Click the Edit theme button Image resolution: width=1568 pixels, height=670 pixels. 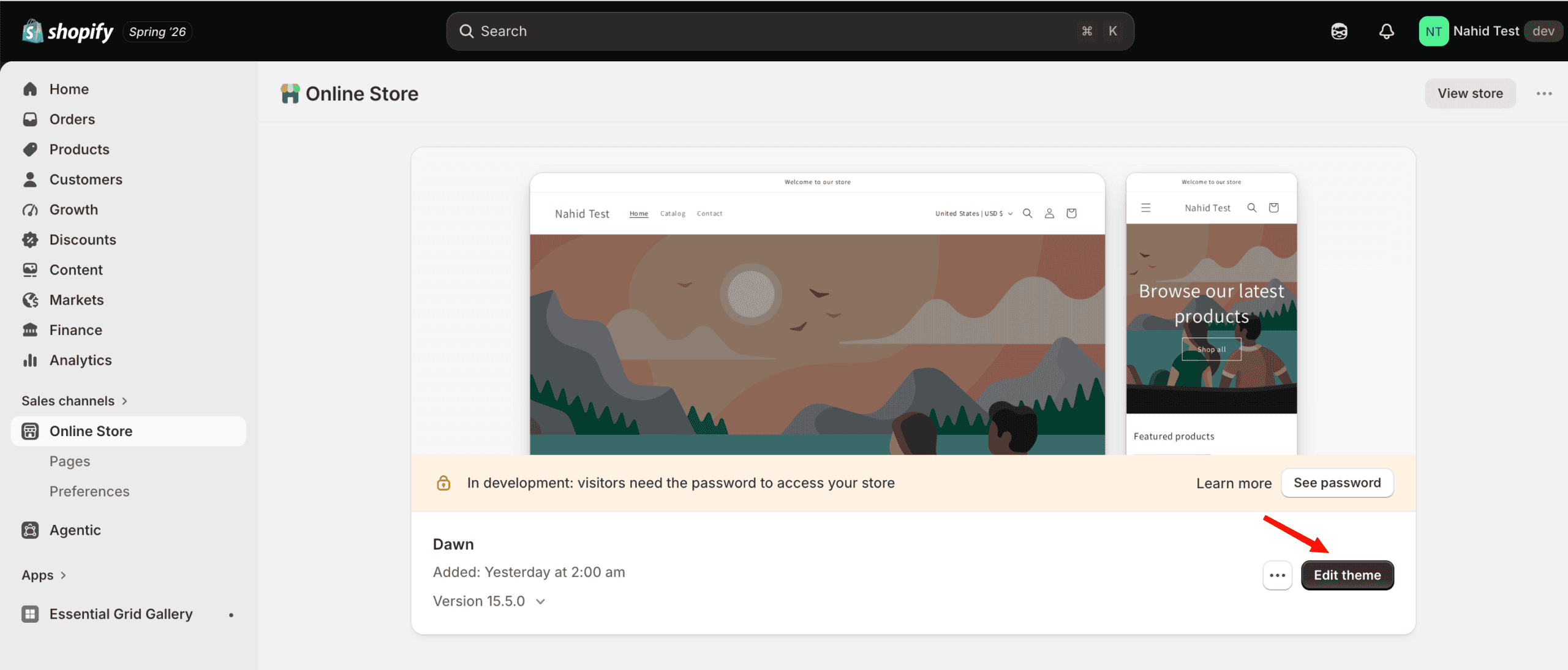click(1347, 575)
